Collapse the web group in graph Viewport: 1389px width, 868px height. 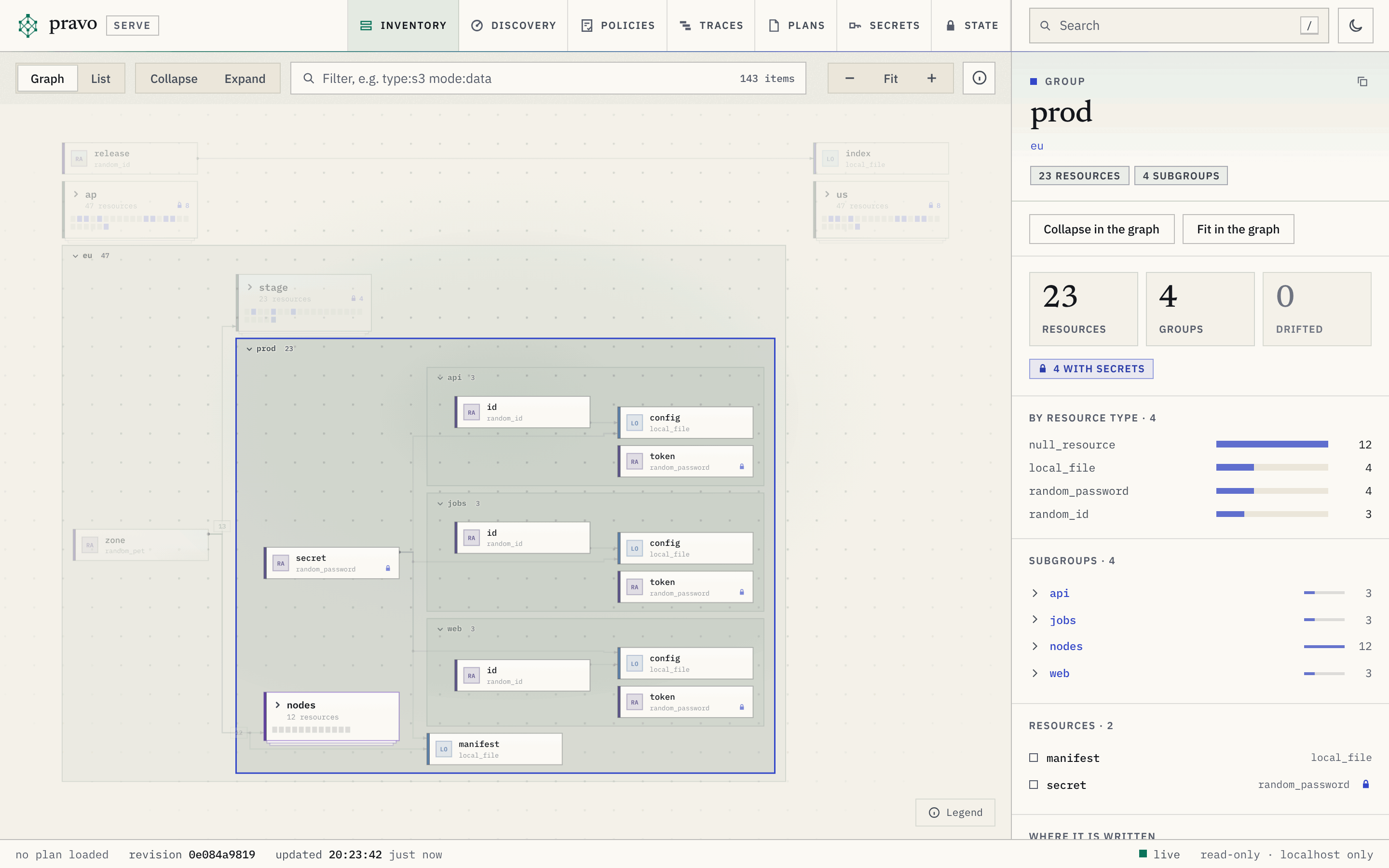(440, 629)
